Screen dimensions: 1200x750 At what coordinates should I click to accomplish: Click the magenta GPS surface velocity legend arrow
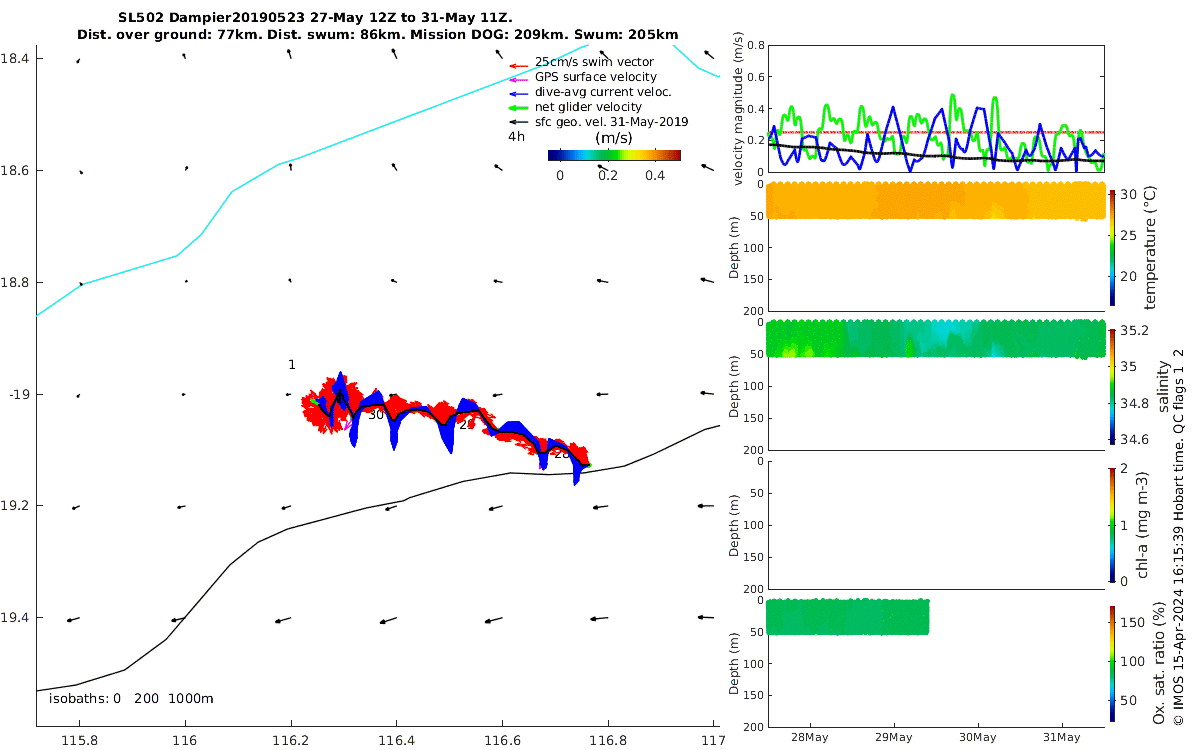coord(518,78)
